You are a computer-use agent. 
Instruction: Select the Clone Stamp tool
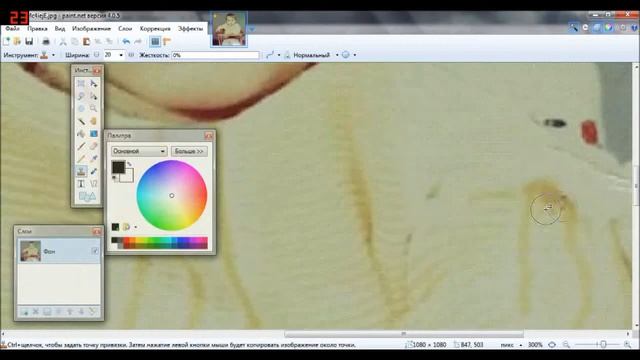point(81,171)
